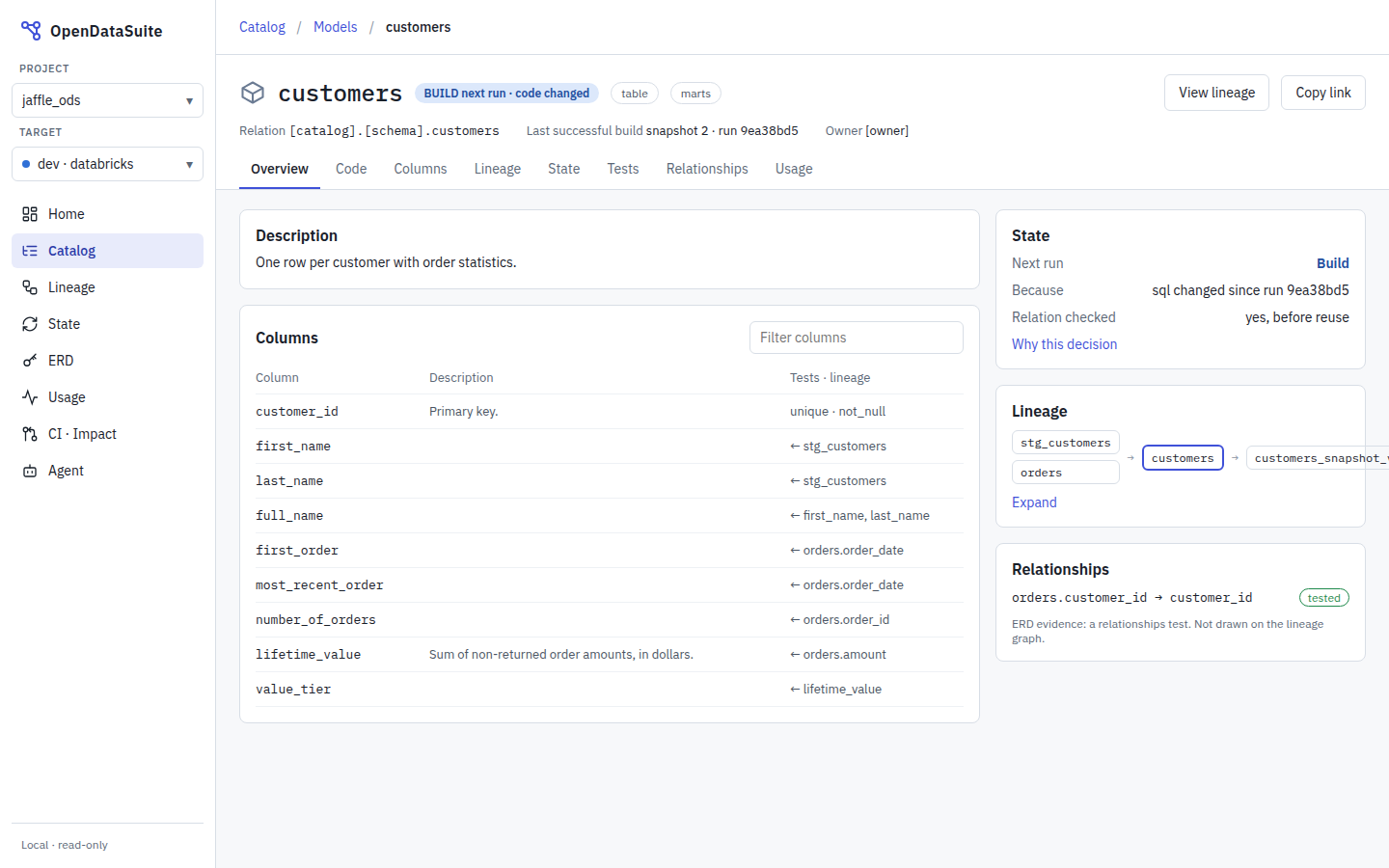Click the value_tier column name
This screenshot has height=868, width=1389.
(x=293, y=690)
